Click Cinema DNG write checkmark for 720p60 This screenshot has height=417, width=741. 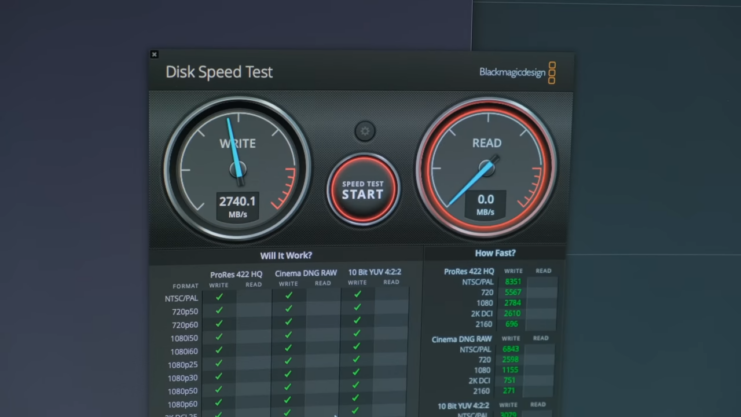[288, 321]
